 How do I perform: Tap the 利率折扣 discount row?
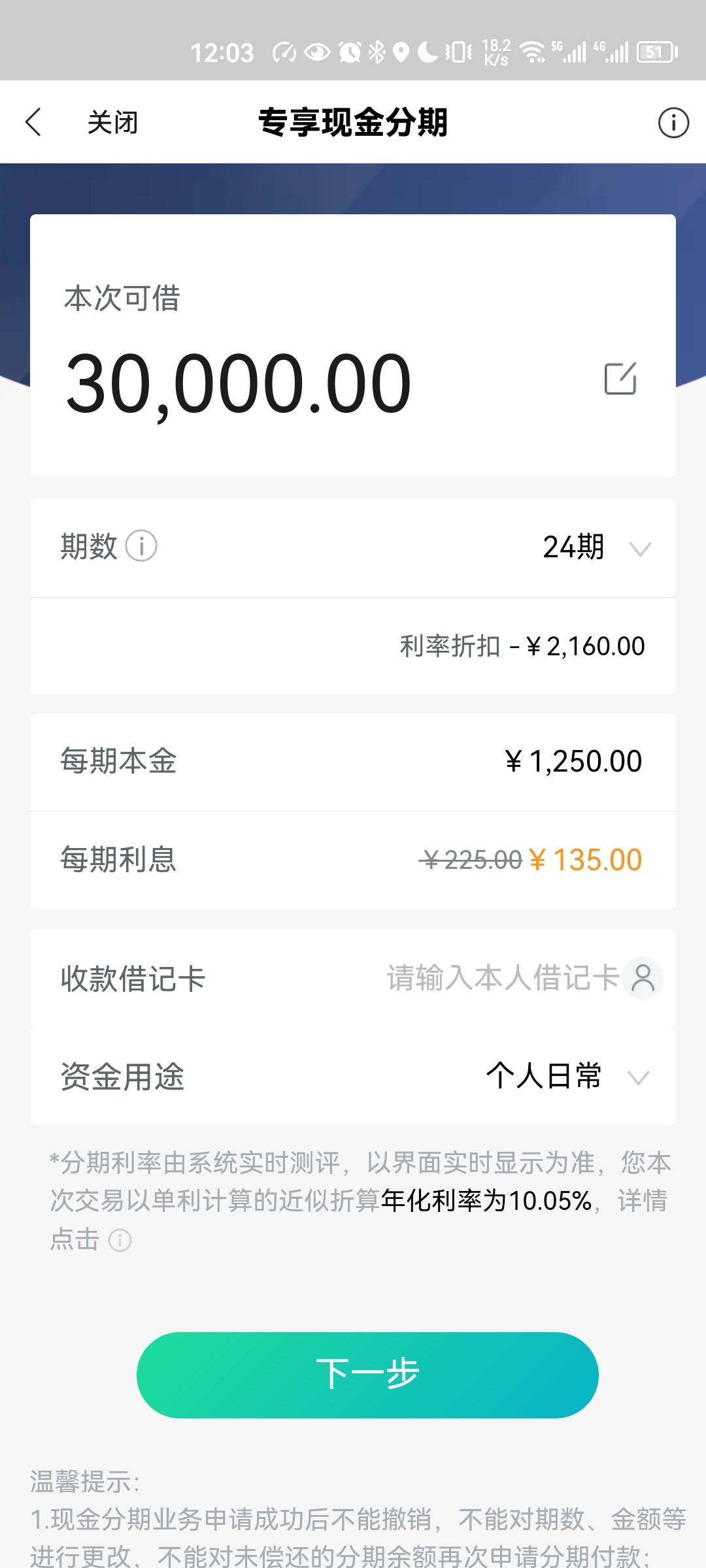pyautogui.click(x=353, y=645)
